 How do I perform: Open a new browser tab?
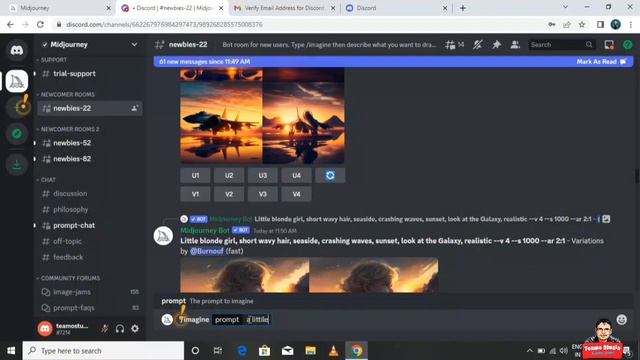click(x=463, y=8)
